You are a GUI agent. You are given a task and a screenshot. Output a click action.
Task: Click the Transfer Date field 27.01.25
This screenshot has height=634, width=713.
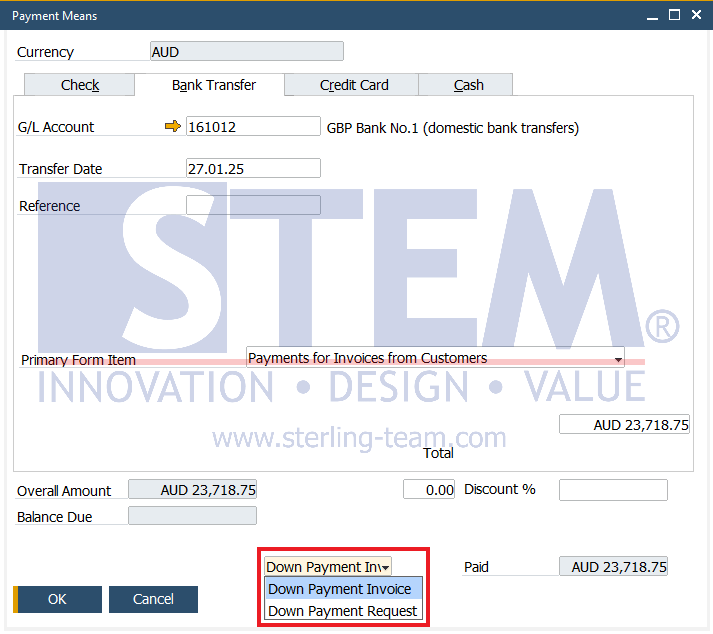coord(253,168)
